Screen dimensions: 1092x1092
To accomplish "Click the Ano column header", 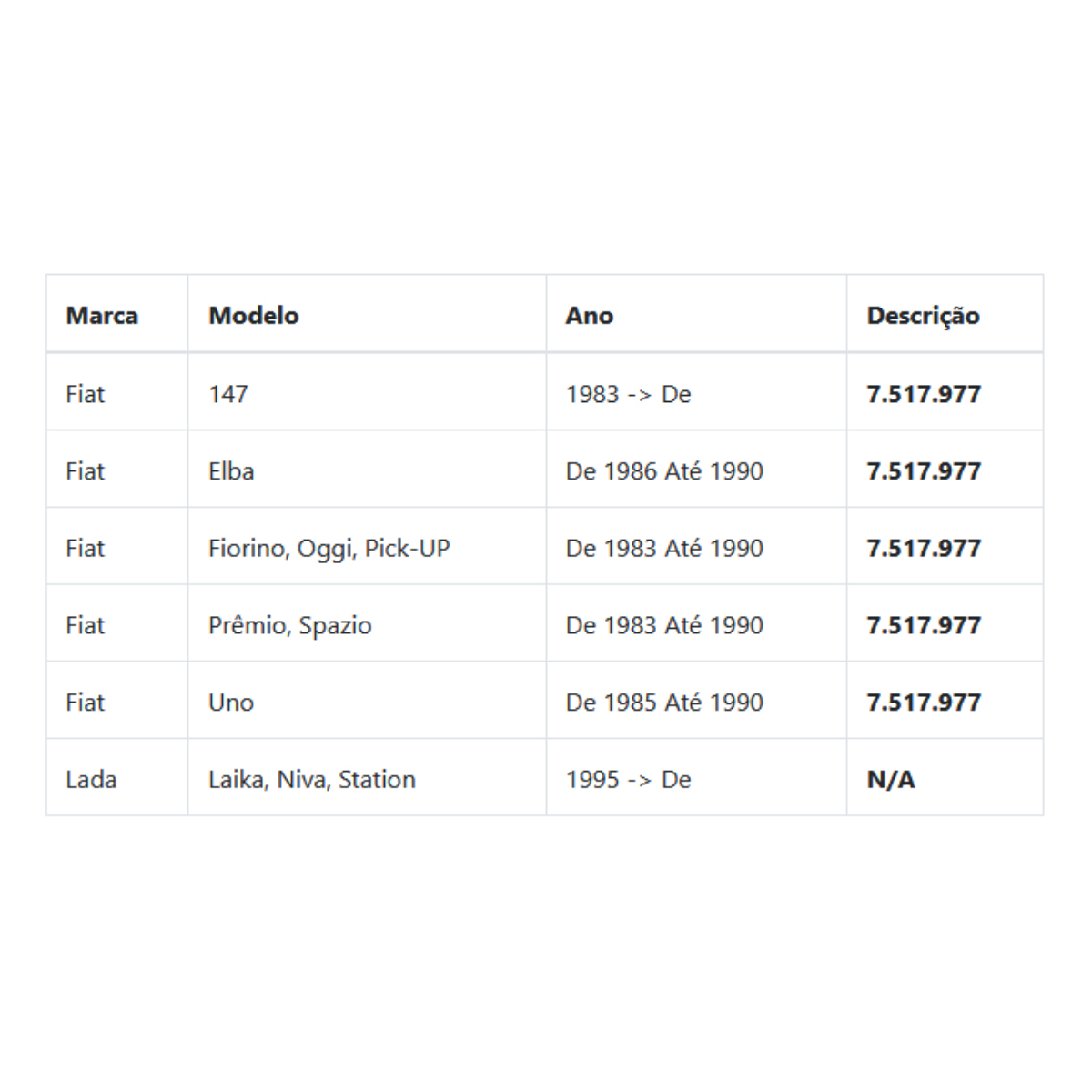I will pos(696,314).
